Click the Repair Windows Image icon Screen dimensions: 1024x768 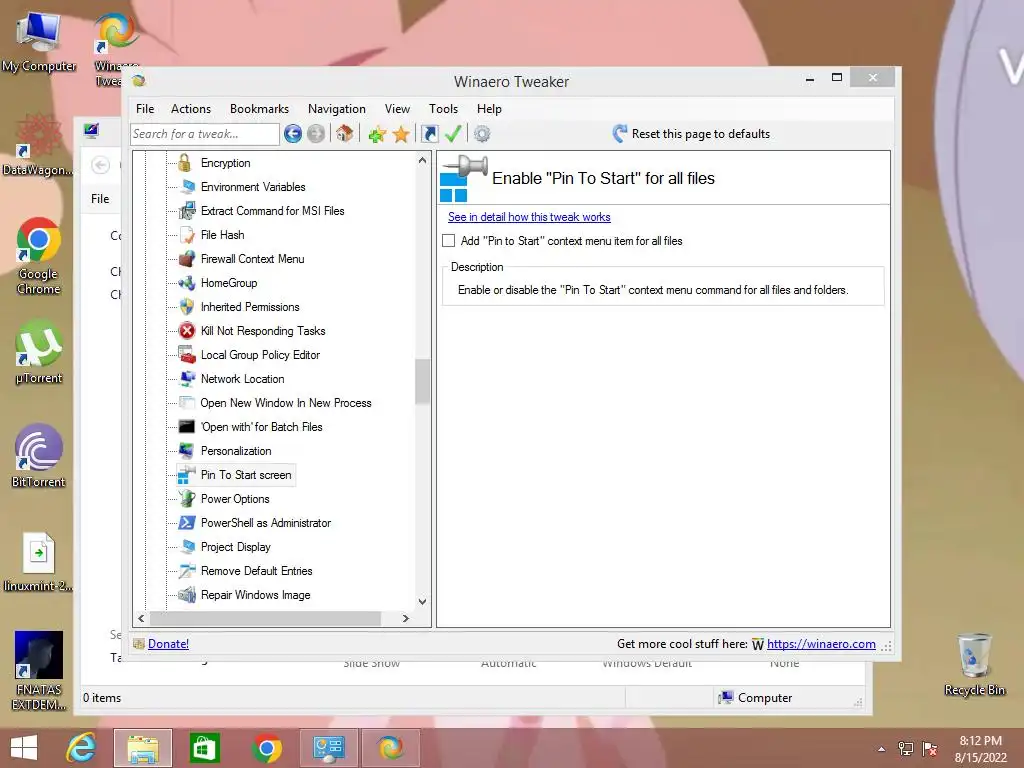click(x=187, y=595)
